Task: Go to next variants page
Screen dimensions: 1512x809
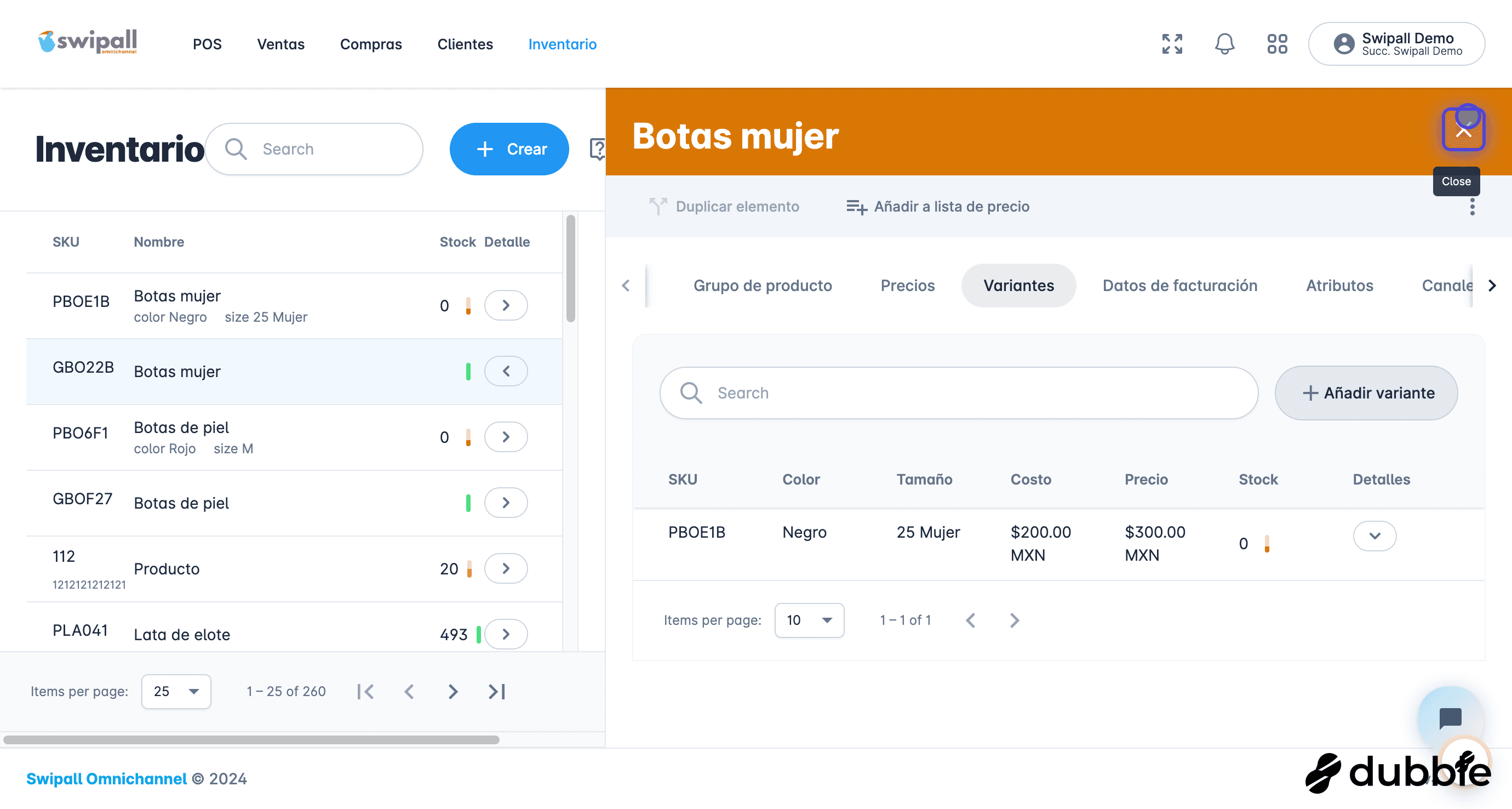Action: pyautogui.click(x=1014, y=620)
